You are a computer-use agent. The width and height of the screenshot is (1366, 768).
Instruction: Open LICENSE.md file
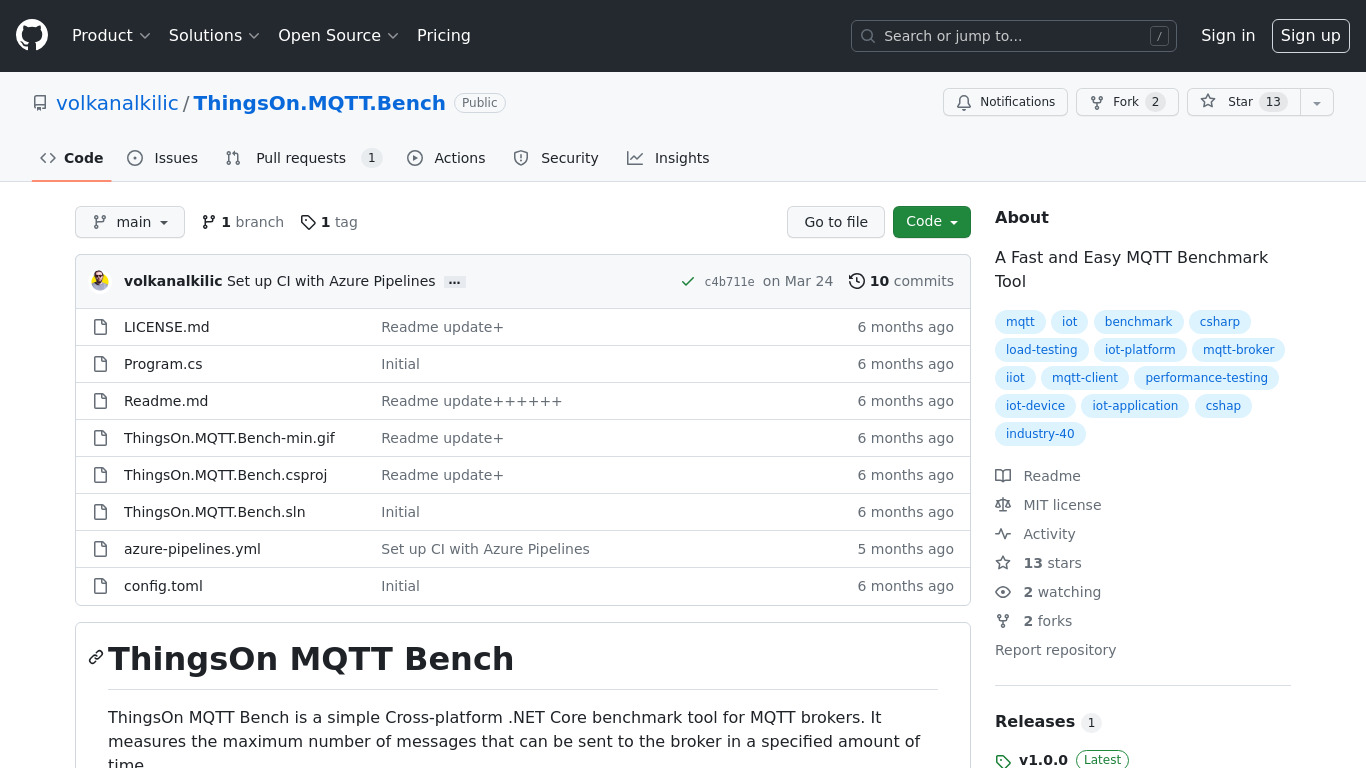[166, 327]
